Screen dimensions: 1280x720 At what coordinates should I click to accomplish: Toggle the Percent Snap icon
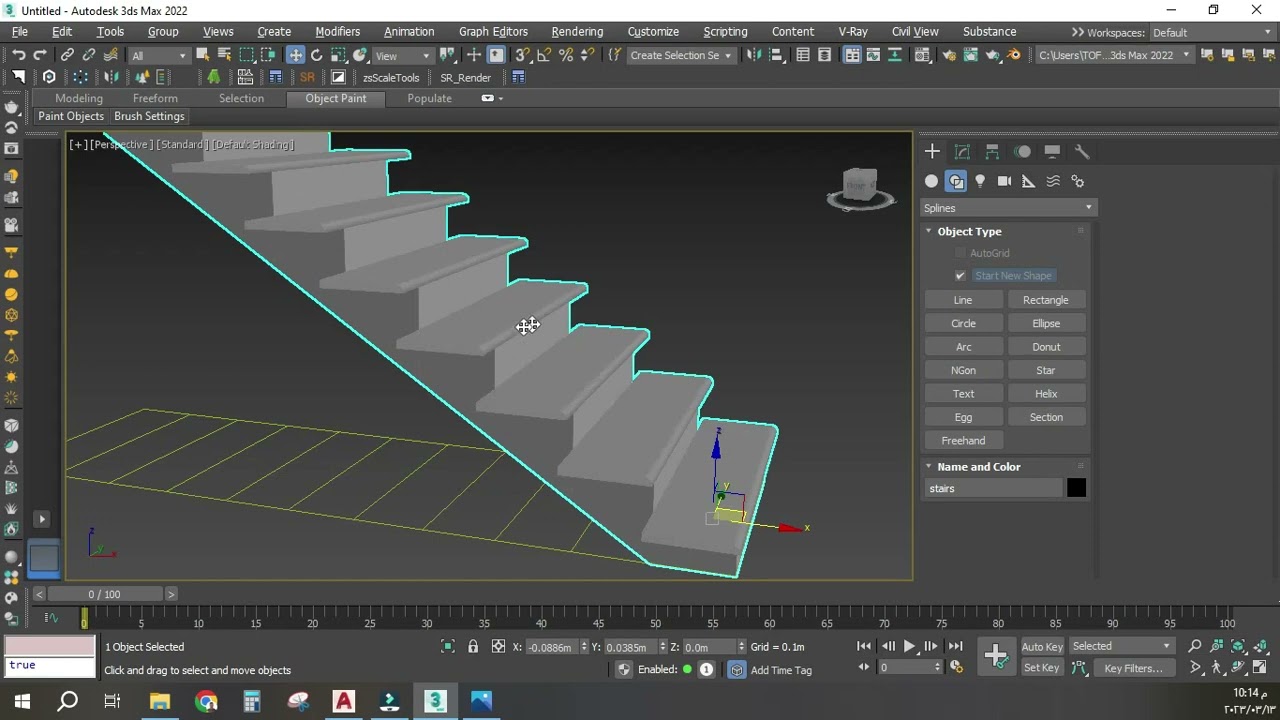[566, 55]
